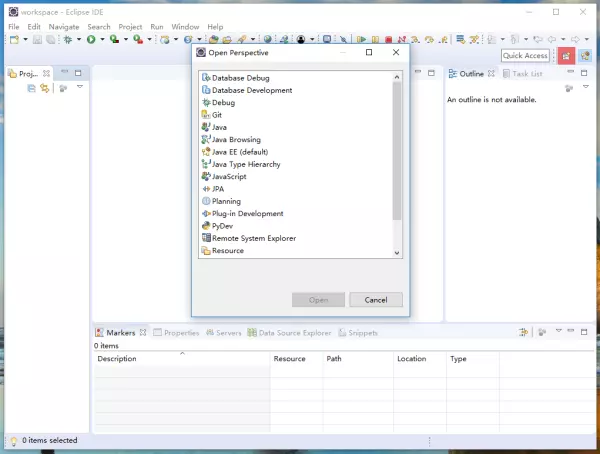Viewport: 600px width, 454px height.
Task: Click the External Tools run icon
Action: point(138,39)
